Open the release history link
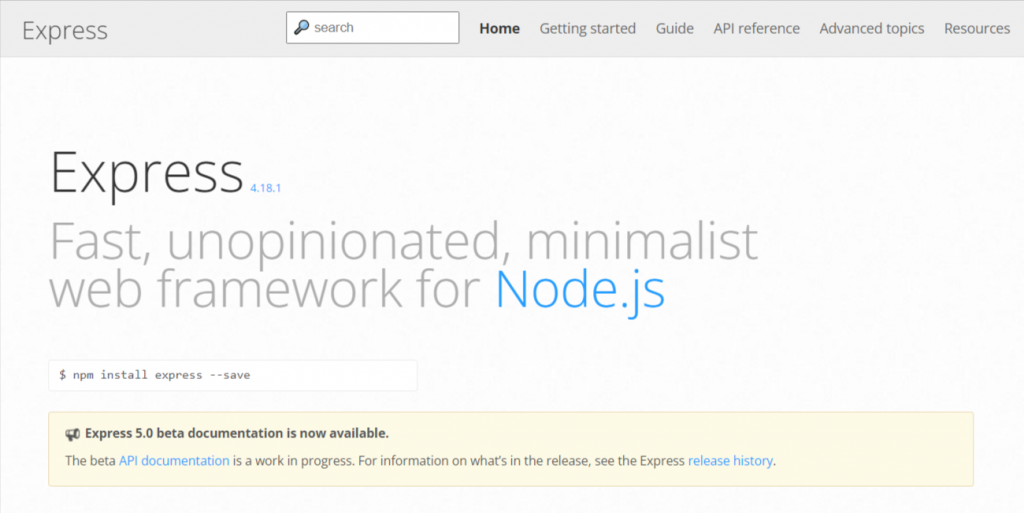1024x513 pixels. 730,461
